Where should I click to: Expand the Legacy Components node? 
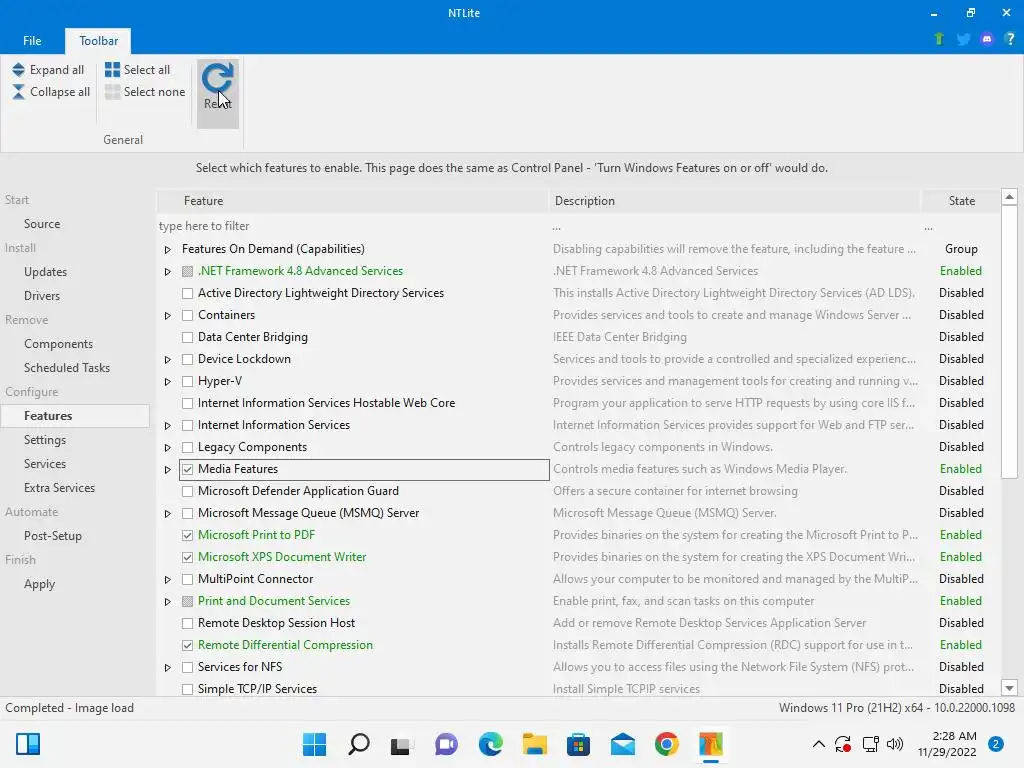[168, 448]
